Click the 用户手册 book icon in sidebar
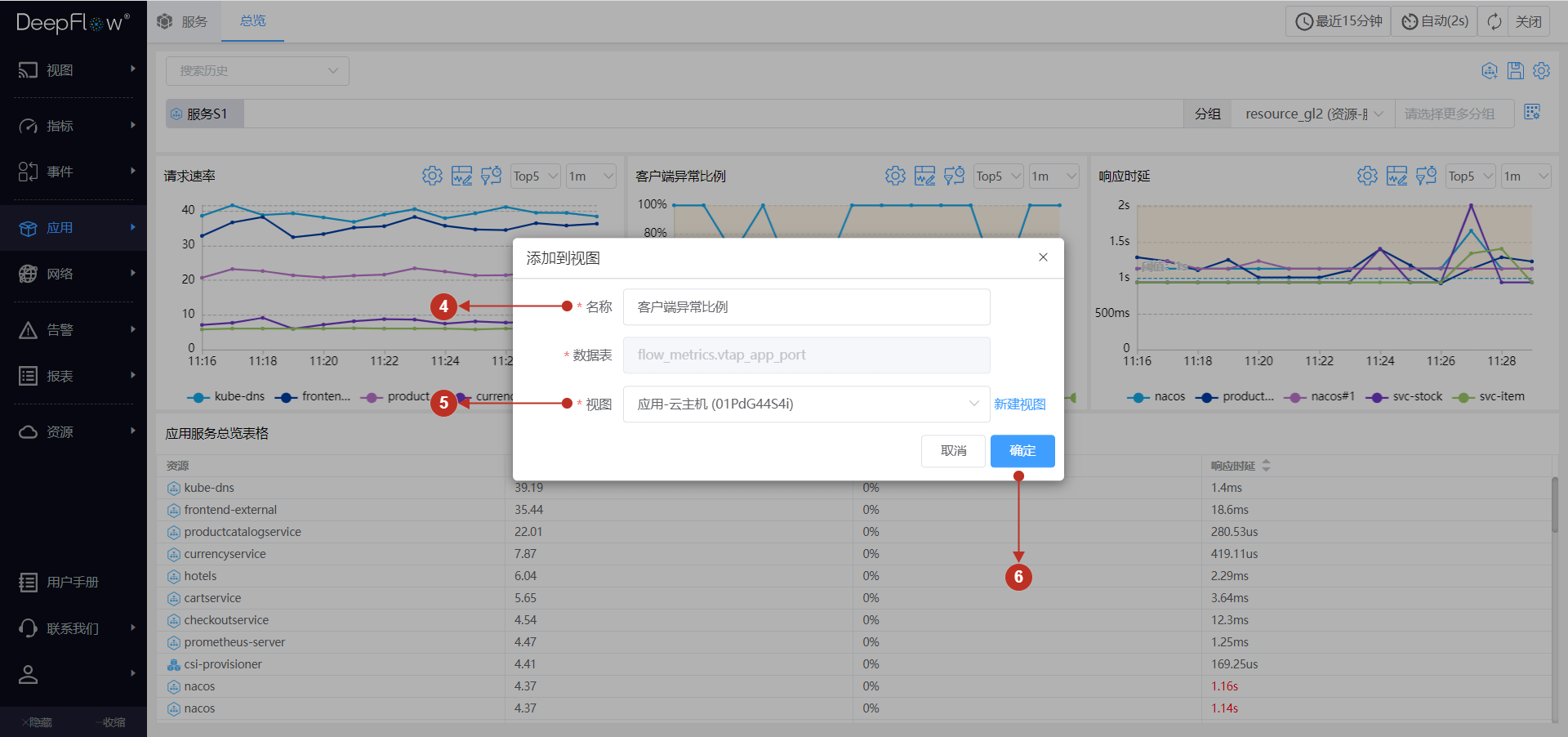This screenshot has height=737, width=1568. click(x=29, y=582)
